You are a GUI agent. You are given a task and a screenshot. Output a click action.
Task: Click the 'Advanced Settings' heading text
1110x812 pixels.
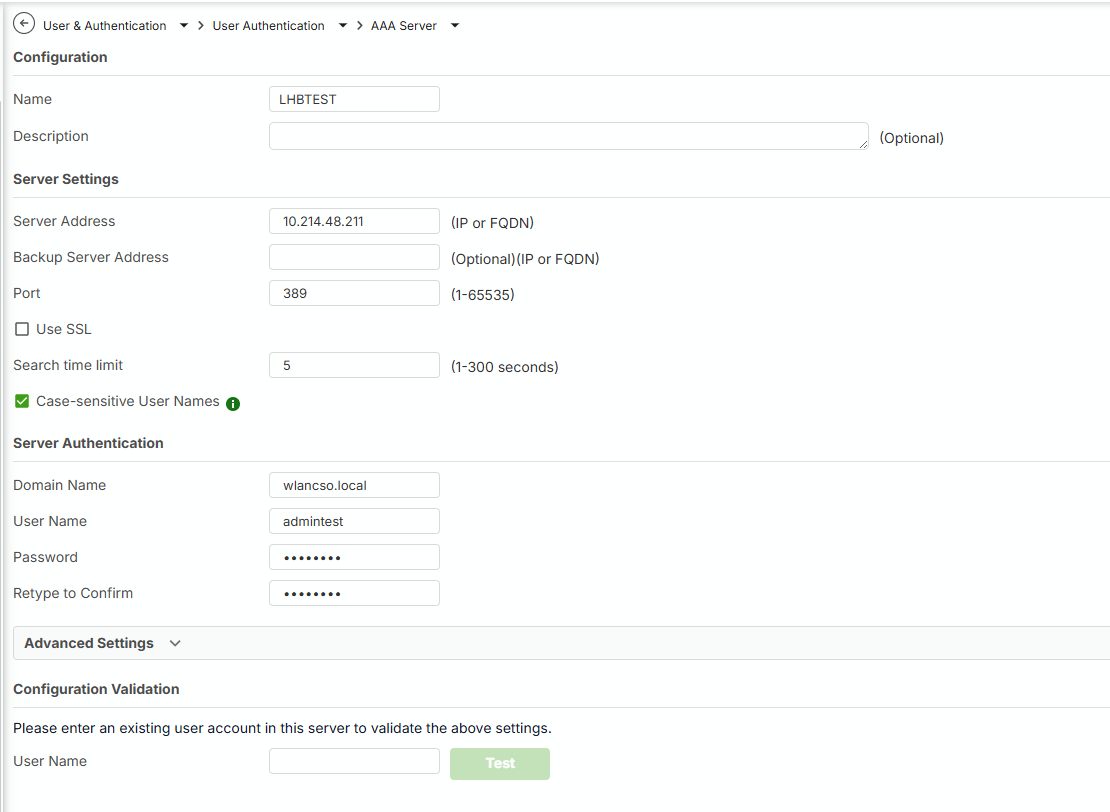click(88, 644)
